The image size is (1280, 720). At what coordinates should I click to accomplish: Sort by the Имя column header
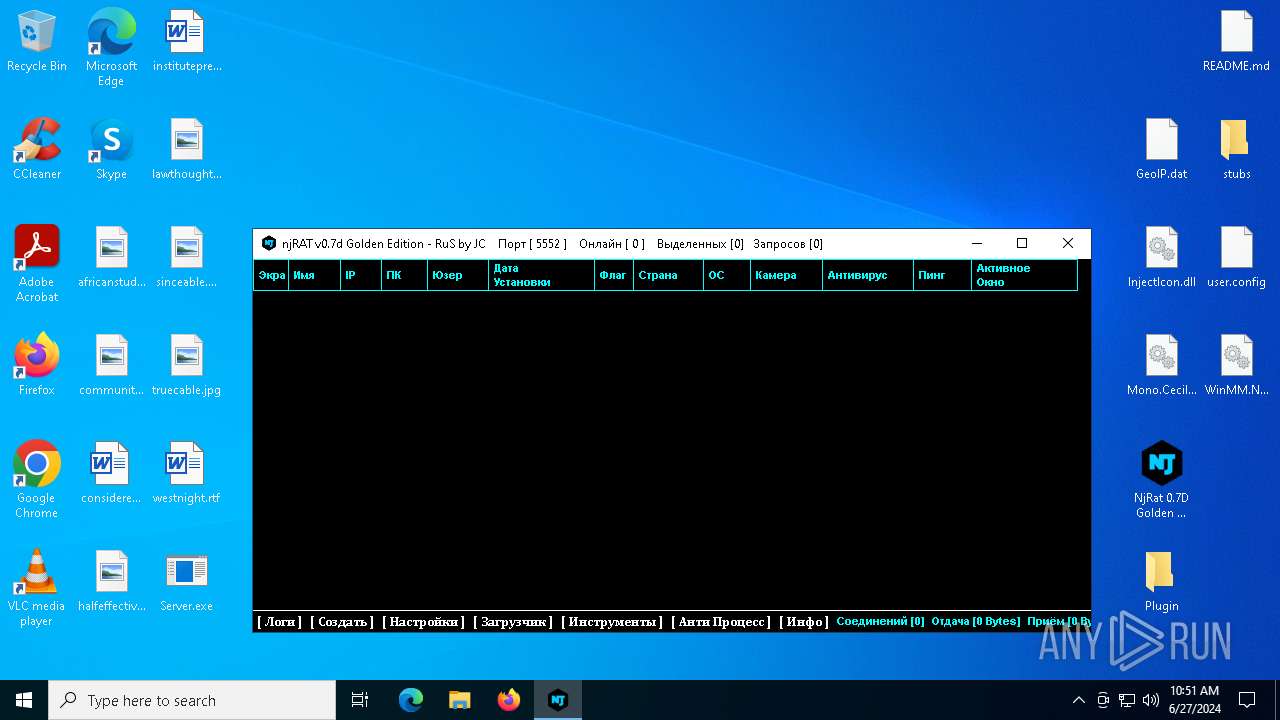314,275
